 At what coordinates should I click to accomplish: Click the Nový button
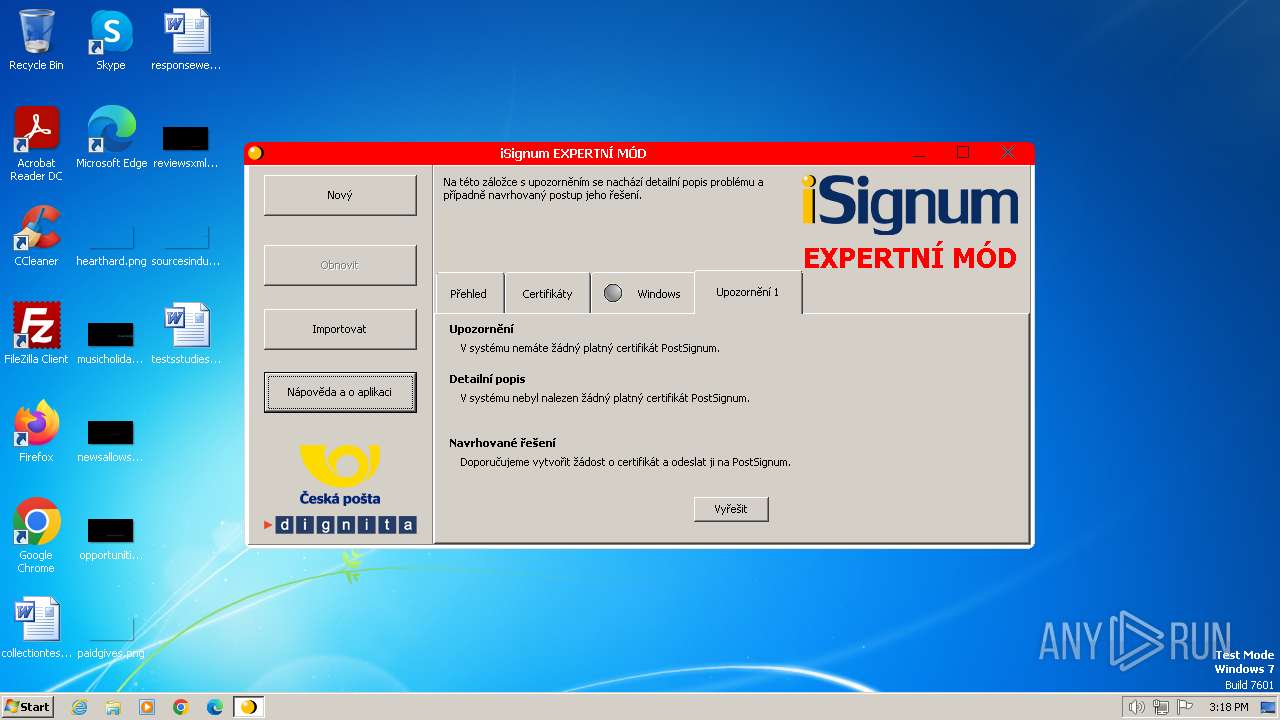coord(340,195)
